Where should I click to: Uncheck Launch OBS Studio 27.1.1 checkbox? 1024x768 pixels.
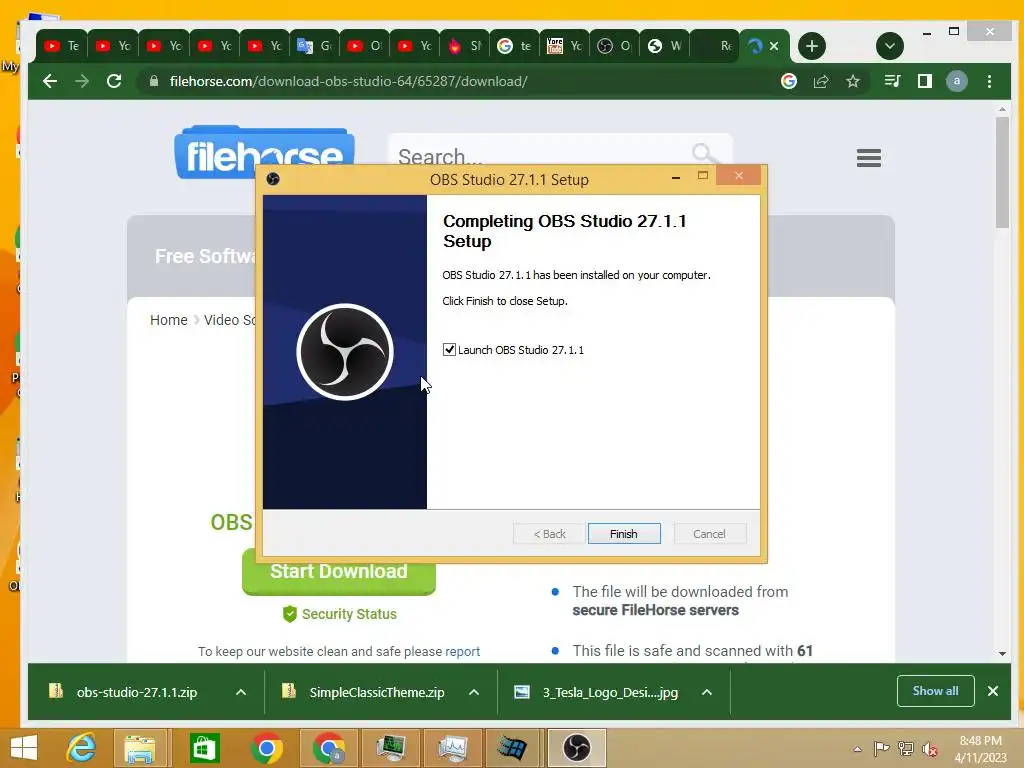click(449, 349)
